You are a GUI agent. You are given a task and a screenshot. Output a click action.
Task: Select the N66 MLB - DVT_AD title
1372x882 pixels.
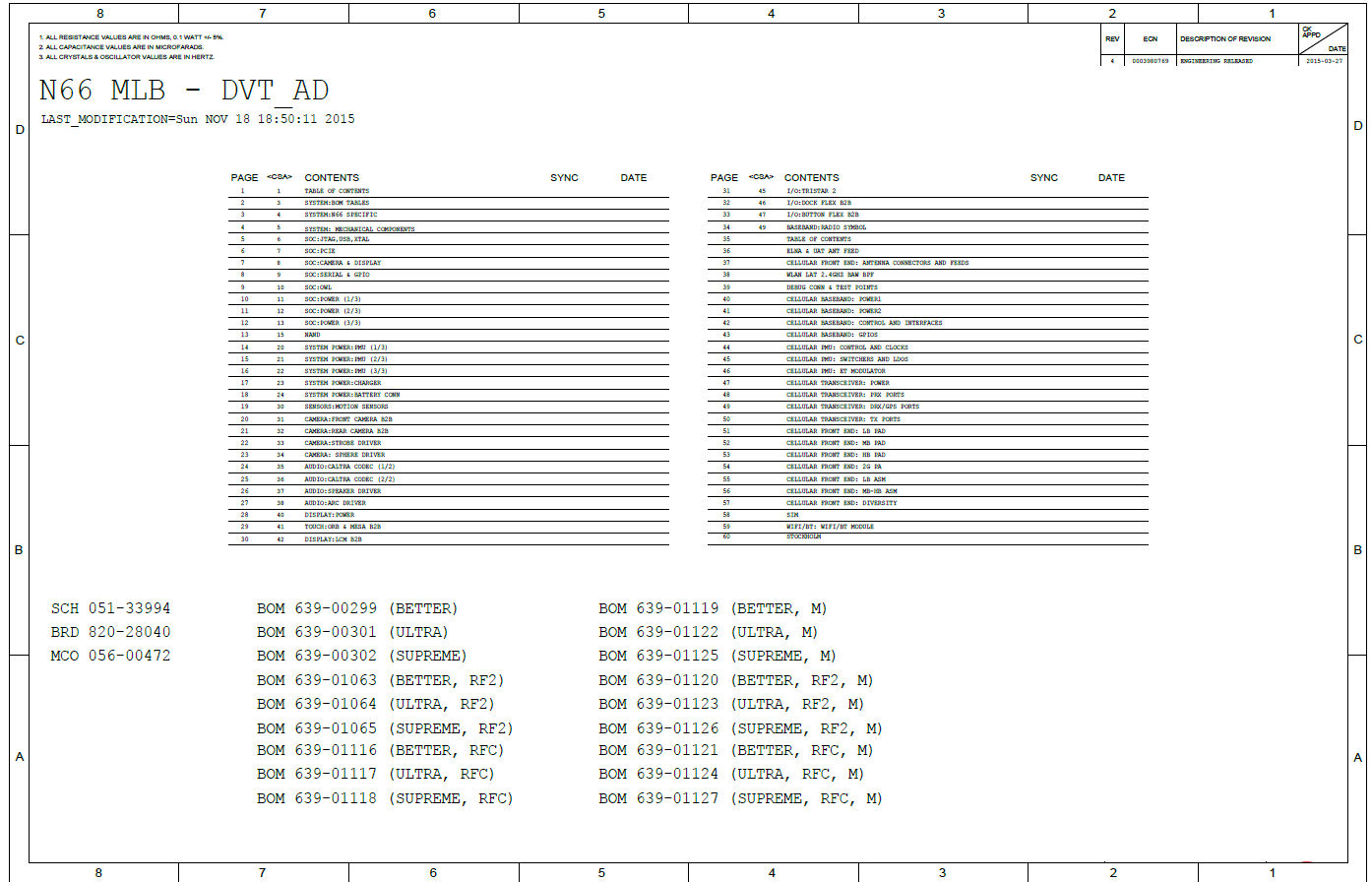[x=184, y=91]
